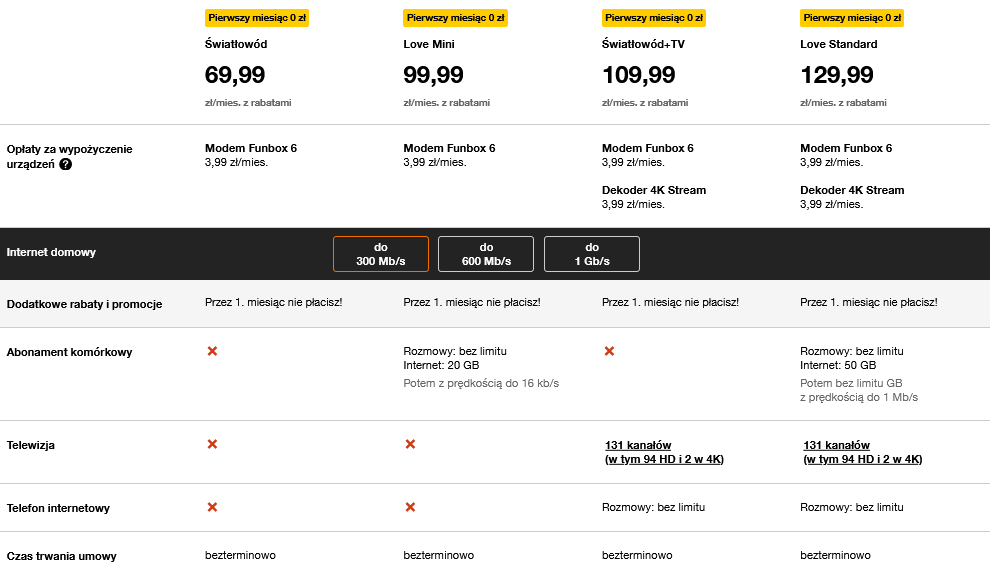The height and width of the screenshot is (571, 990).
Task: Click Dekoder 4K Stream under Love Standard
Action: click(852, 190)
